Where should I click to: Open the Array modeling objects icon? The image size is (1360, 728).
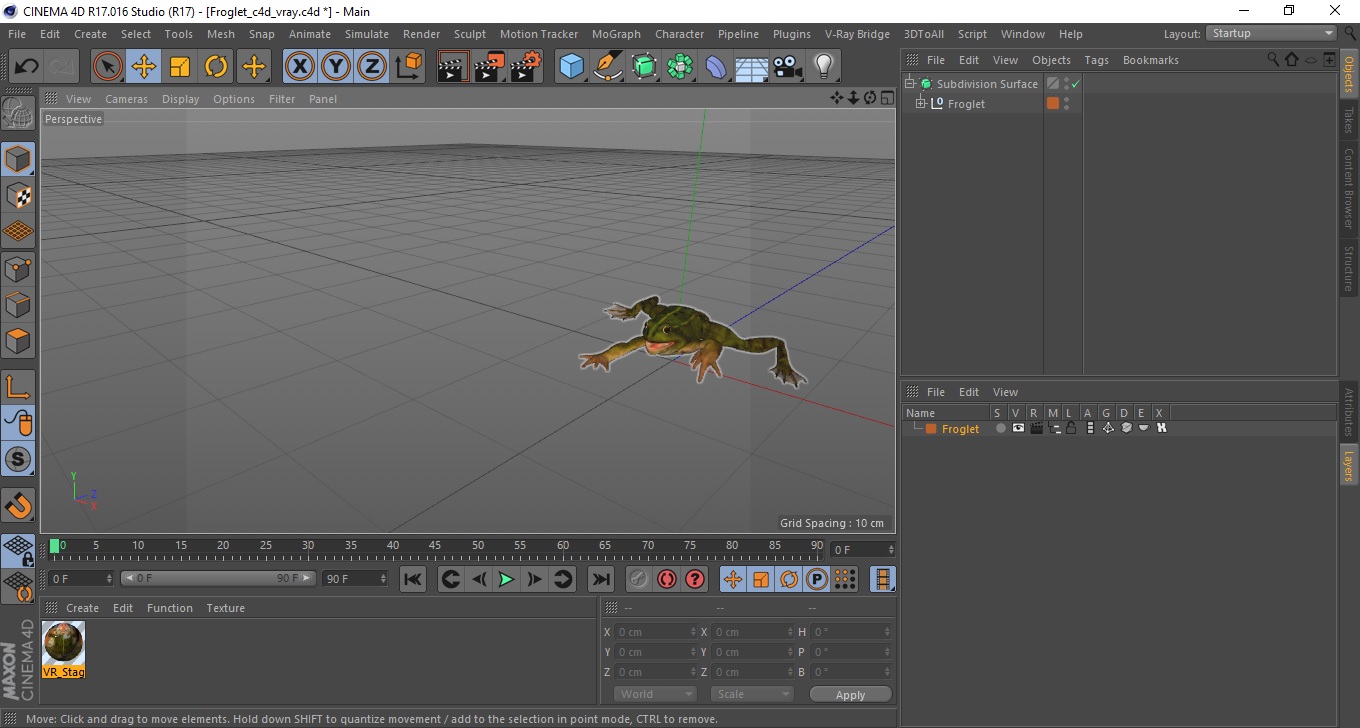tap(680, 67)
